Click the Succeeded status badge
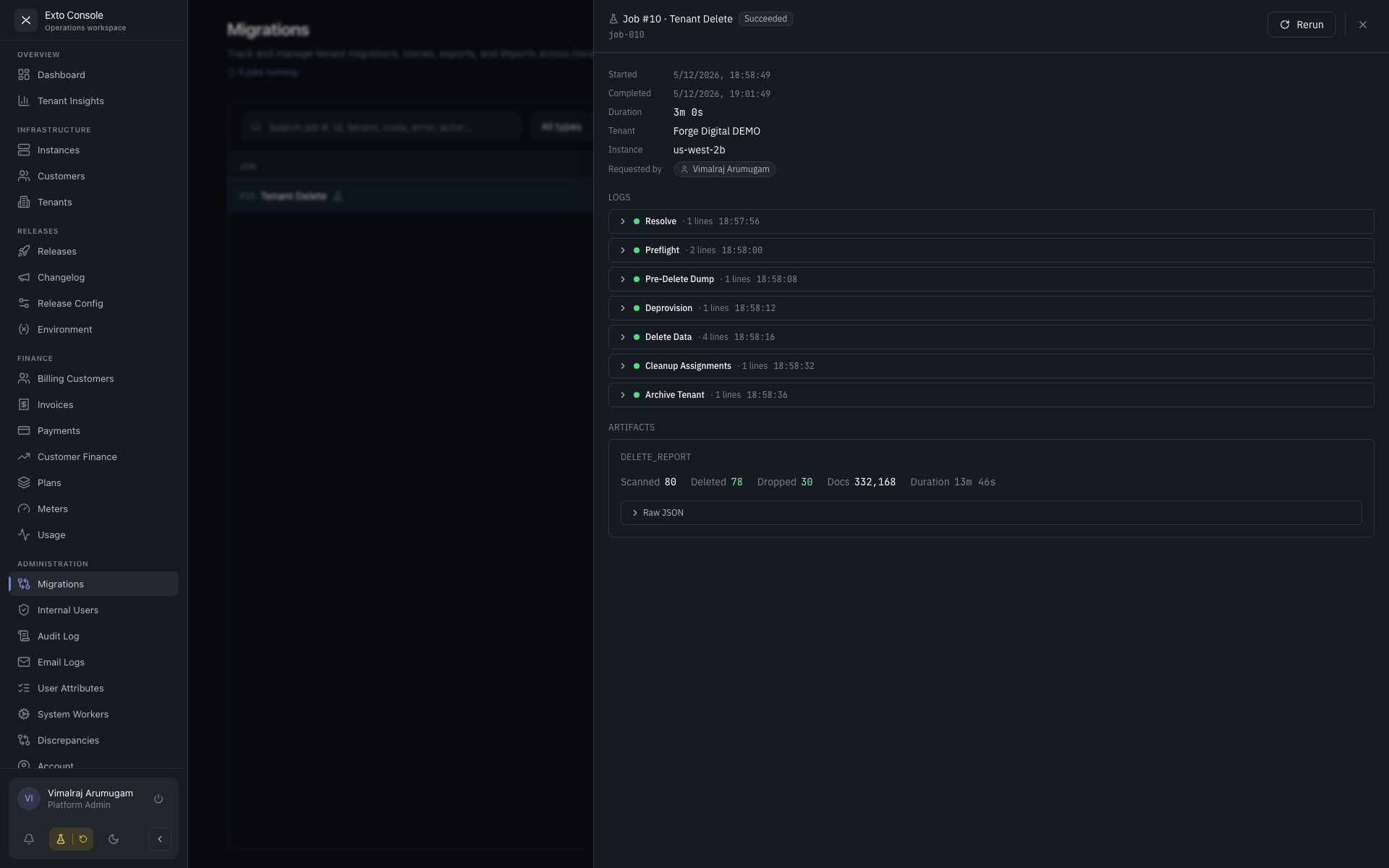Image resolution: width=1389 pixels, height=868 pixels. coord(765,19)
